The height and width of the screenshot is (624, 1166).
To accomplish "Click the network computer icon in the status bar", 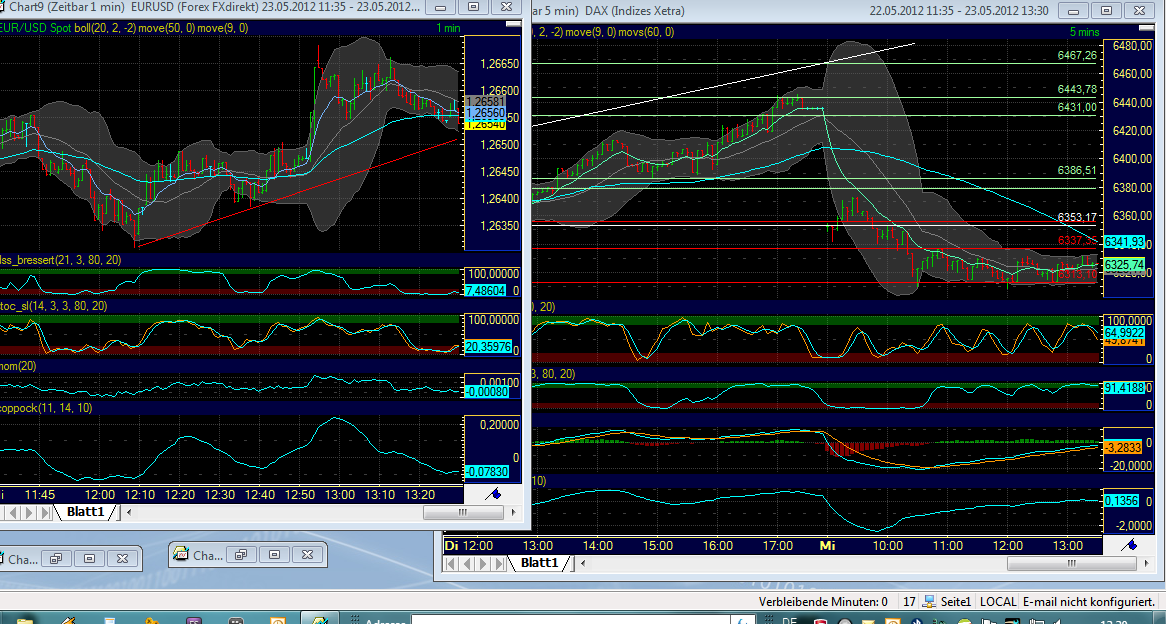I will coord(929,601).
